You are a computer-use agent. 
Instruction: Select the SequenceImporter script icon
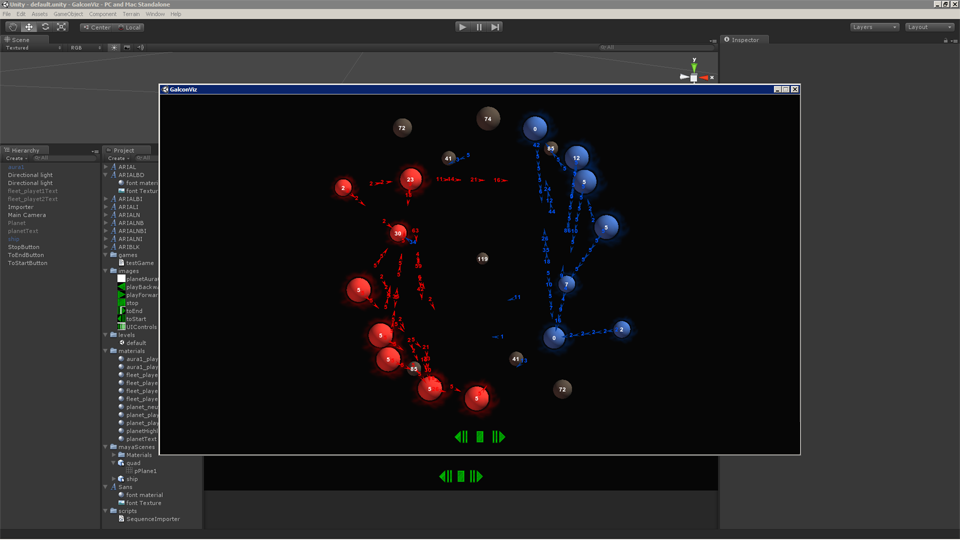coord(121,519)
